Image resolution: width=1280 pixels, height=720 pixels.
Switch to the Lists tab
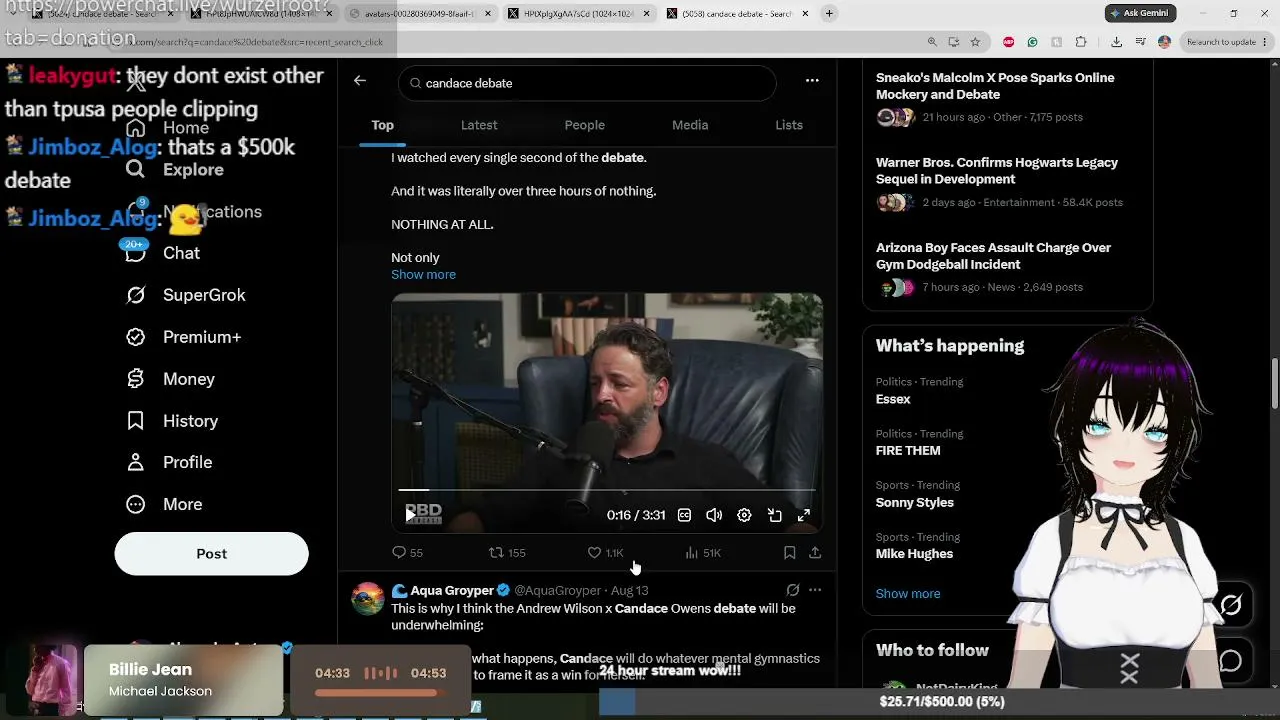[789, 125]
